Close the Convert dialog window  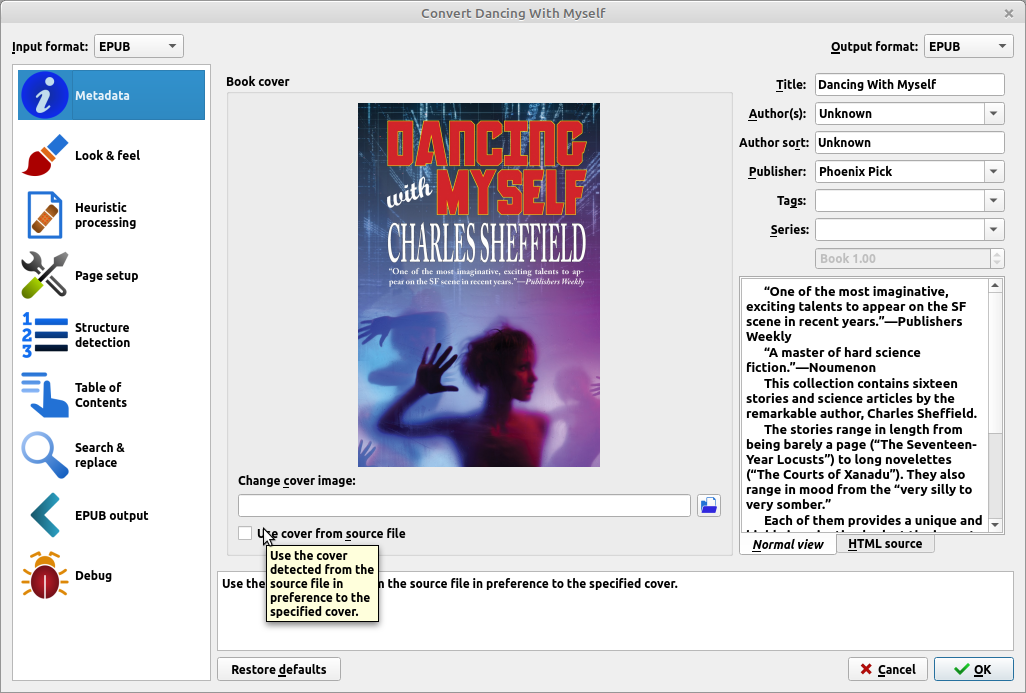[1008, 13]
